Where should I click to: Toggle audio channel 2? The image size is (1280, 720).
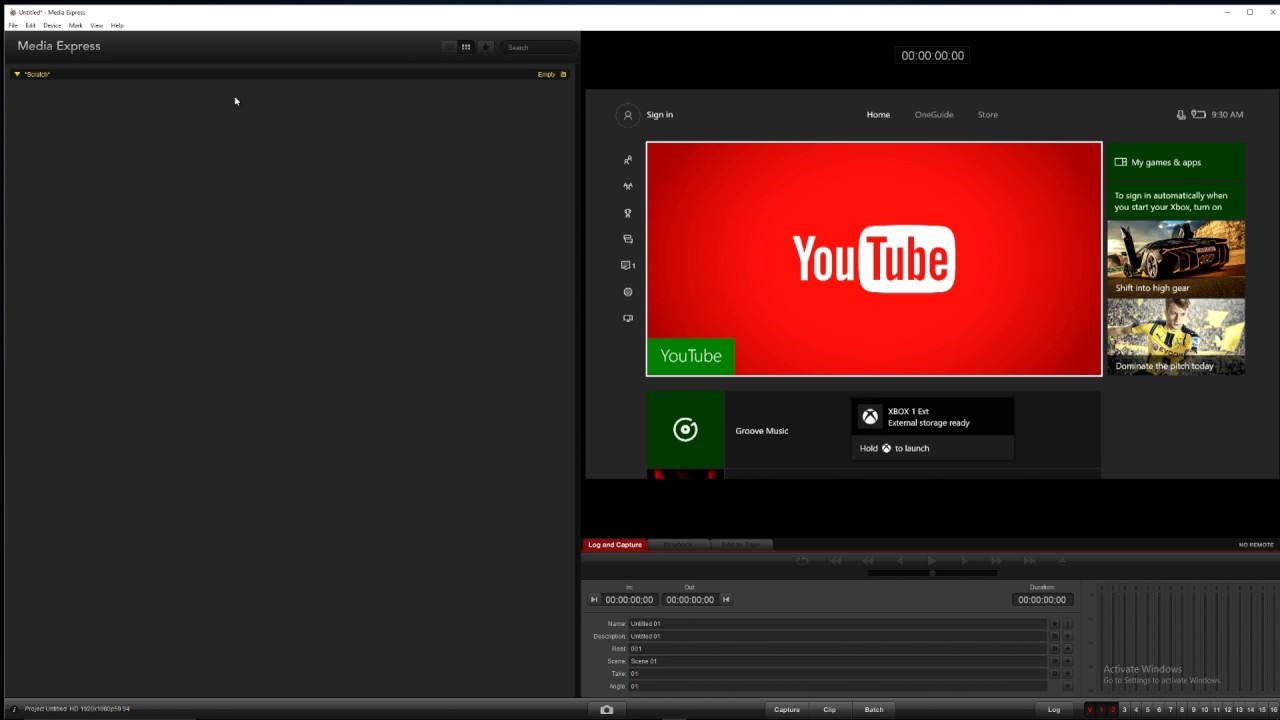coord(1113,710)
